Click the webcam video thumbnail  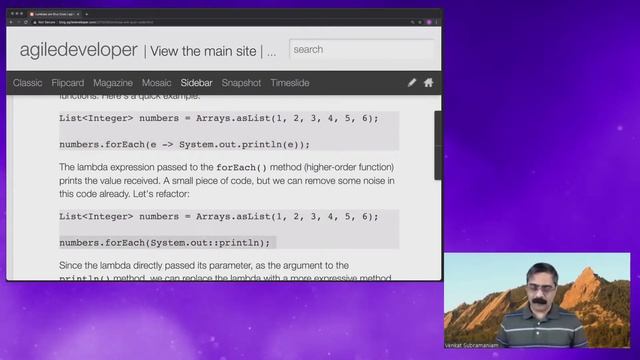[537, 300]
